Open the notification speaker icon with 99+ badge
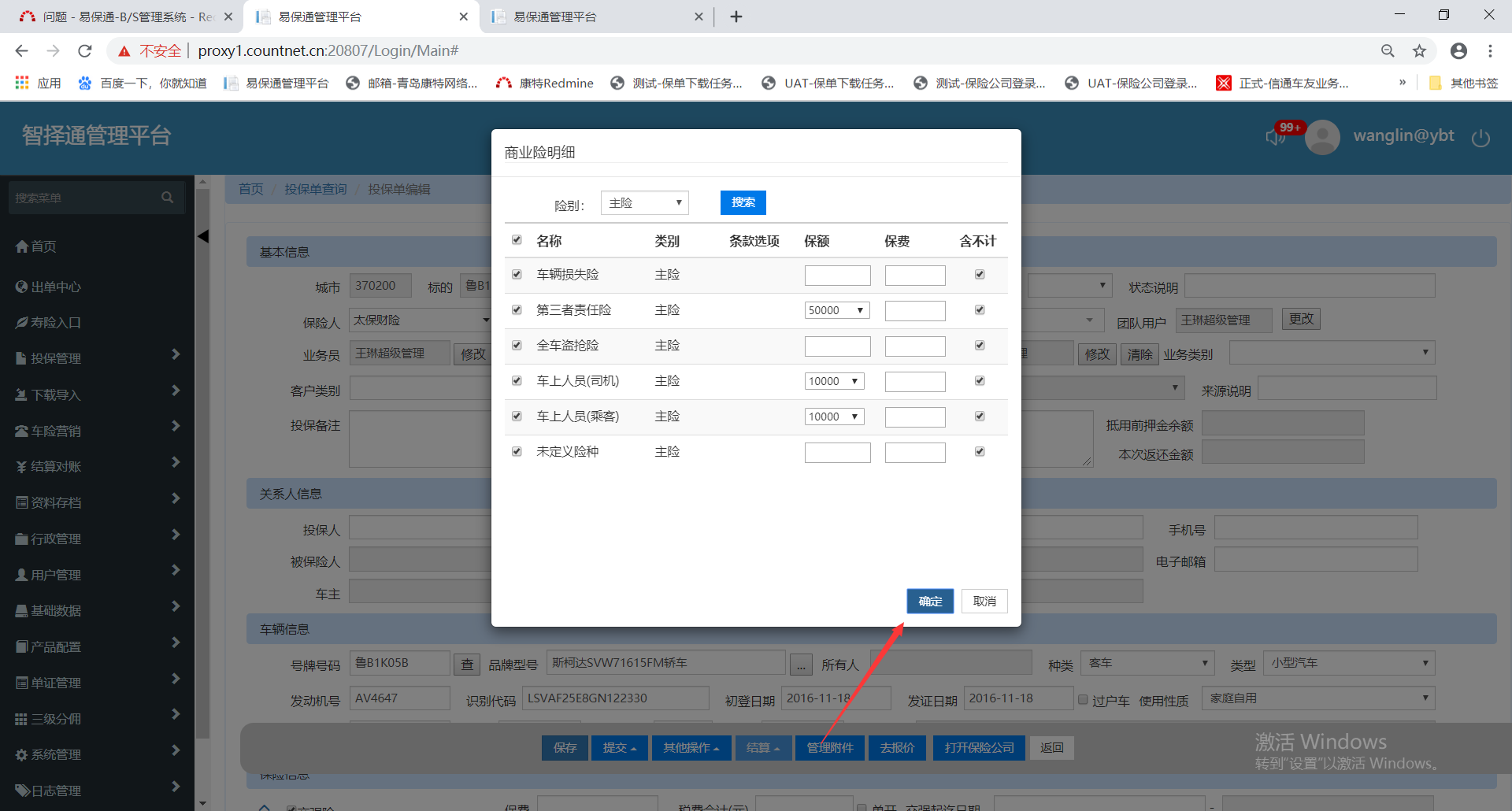The width and height of the screenshot is (1512, 811). (1275, 137)
